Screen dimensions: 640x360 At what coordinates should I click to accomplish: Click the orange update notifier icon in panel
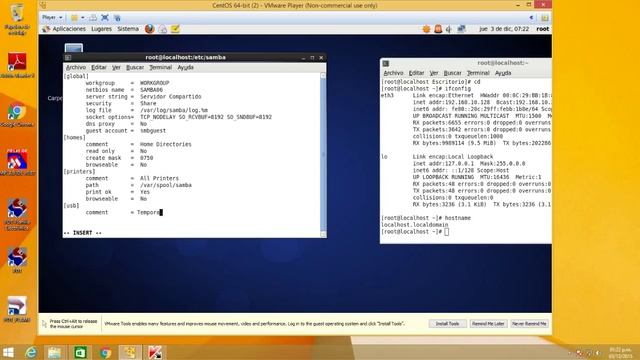tap(426, 29)
